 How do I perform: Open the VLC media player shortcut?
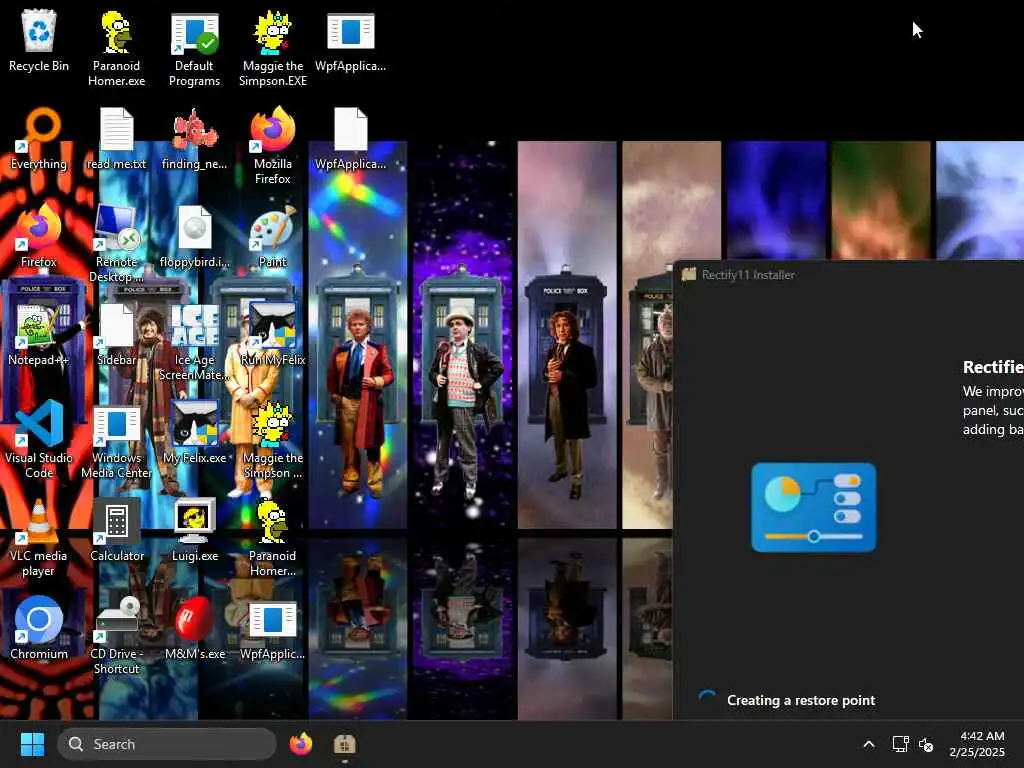pos(39,538)
